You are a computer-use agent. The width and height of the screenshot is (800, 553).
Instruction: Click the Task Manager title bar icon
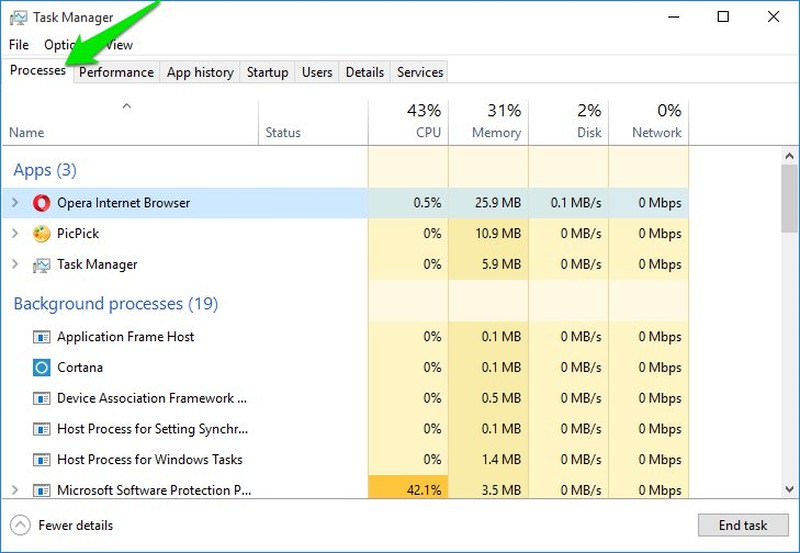coord(18,18)
